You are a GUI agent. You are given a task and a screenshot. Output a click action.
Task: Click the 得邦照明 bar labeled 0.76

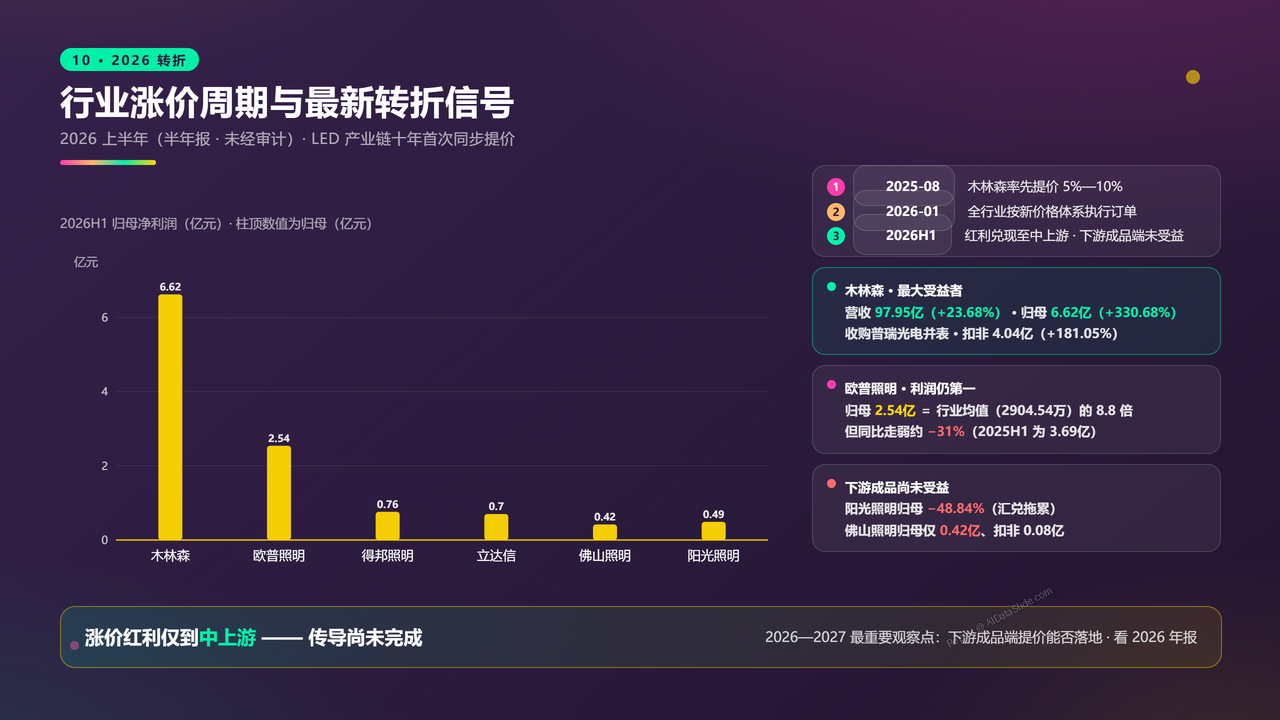(x=387, y=526)
